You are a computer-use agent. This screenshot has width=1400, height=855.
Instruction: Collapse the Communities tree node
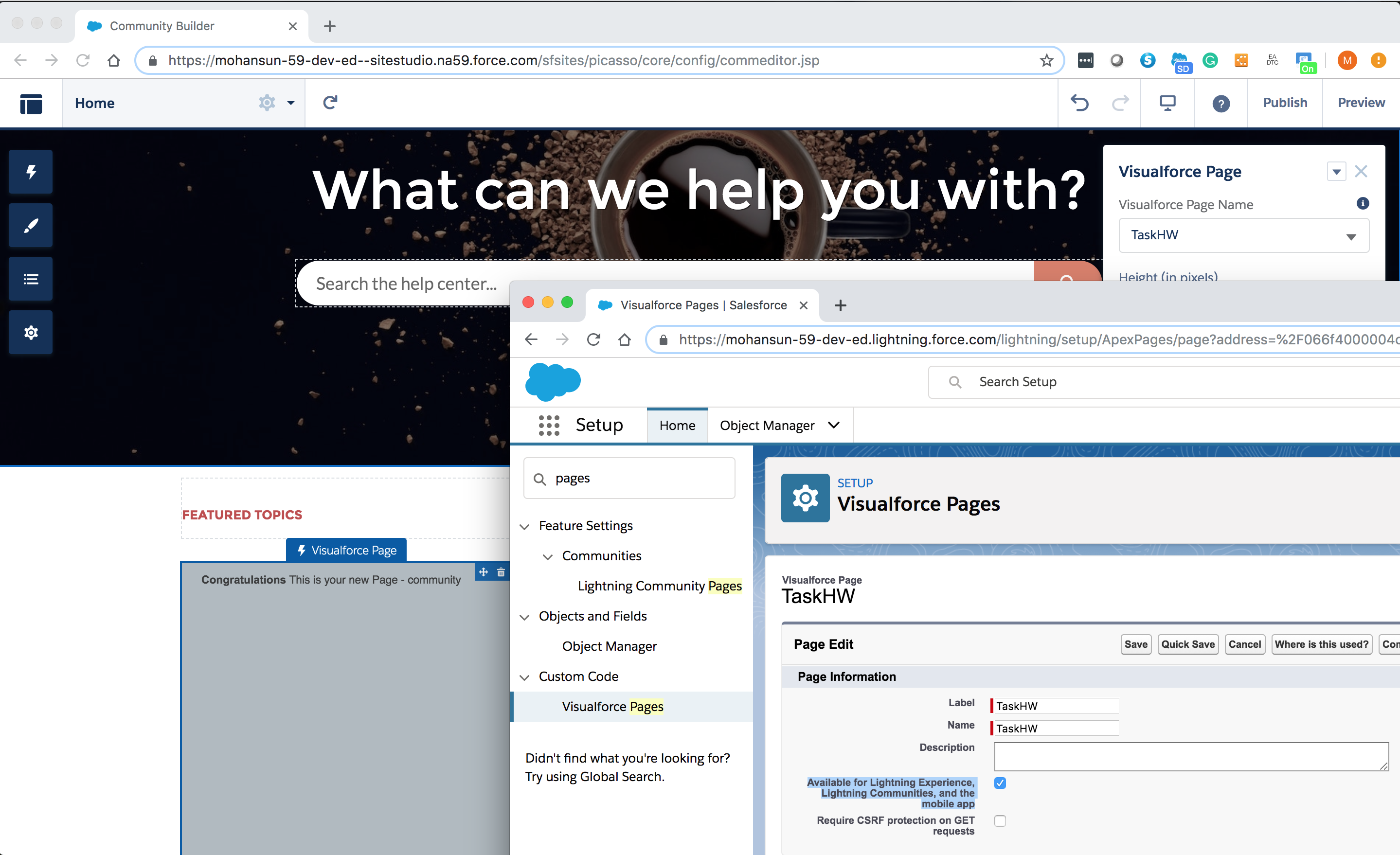548,557
